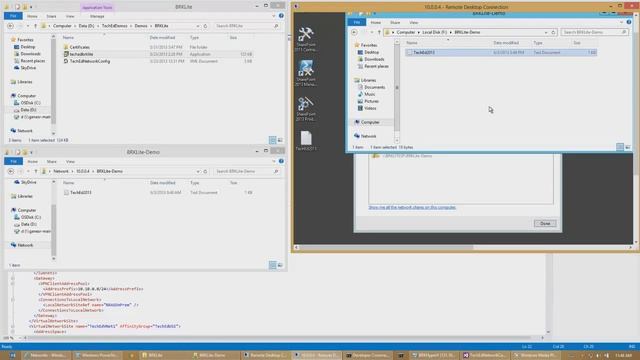
Task: Open the View ribbon tab in BRXLite window
Action: tap(70, 16)
